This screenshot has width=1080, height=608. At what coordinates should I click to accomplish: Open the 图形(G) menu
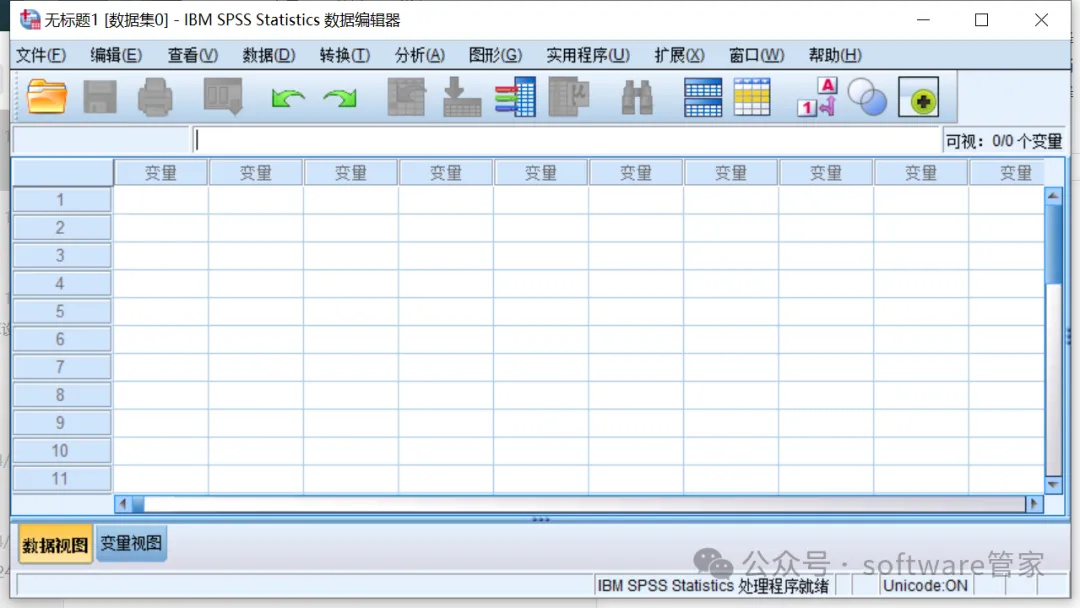495,55
